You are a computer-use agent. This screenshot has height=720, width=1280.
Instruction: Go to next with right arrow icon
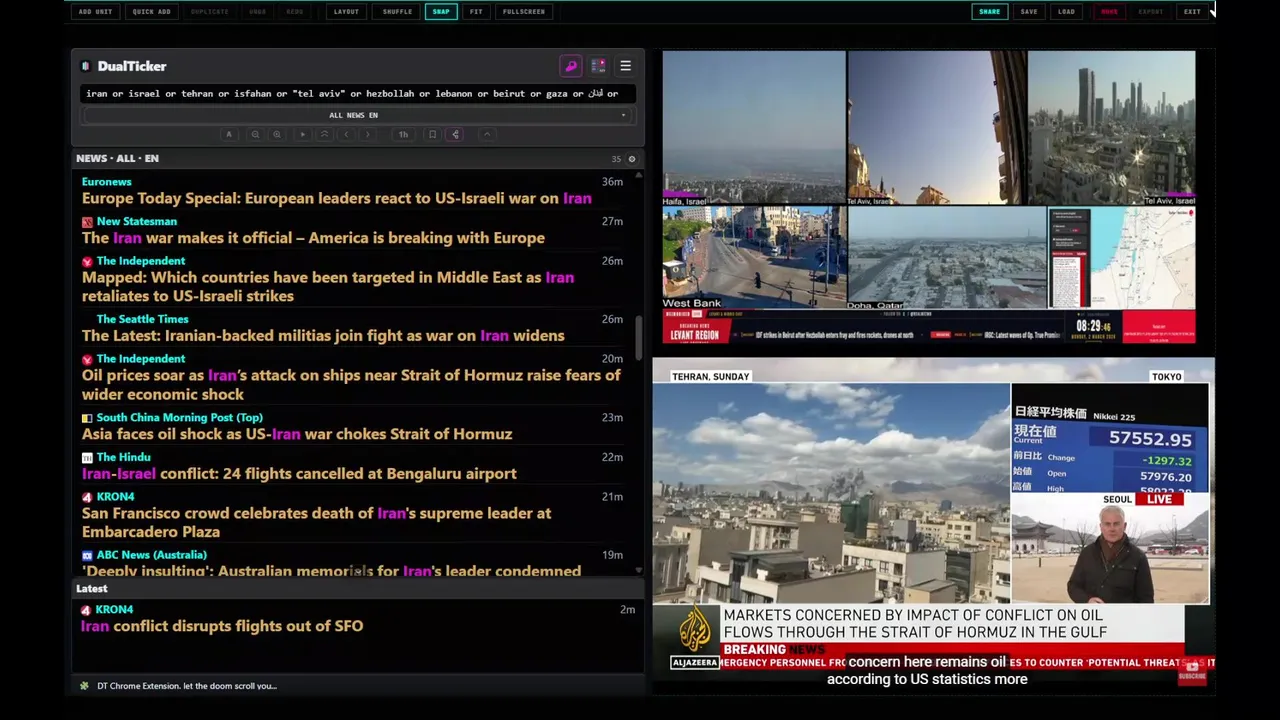click(x=368, y=134)
